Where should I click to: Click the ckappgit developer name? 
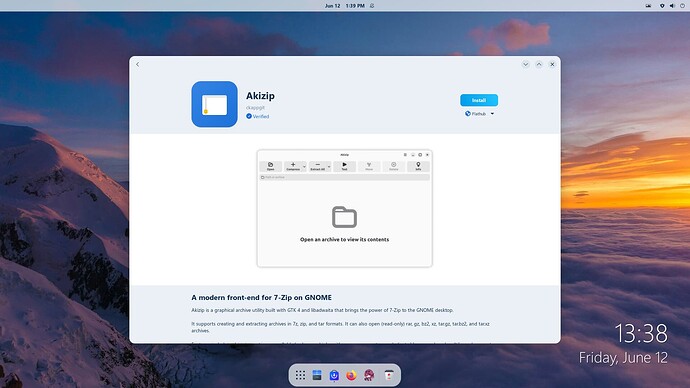point(255,108)
